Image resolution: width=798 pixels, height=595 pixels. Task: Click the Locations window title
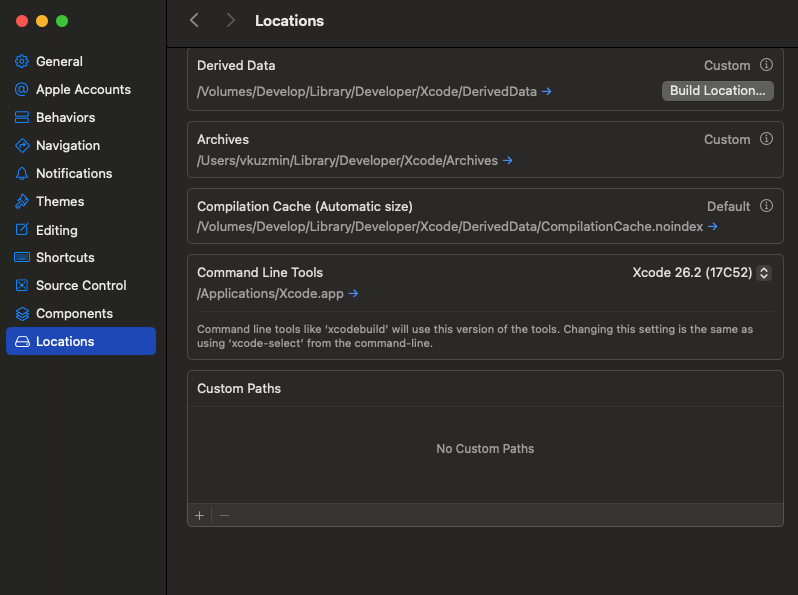pyautogui.click(x=290, y=21)
